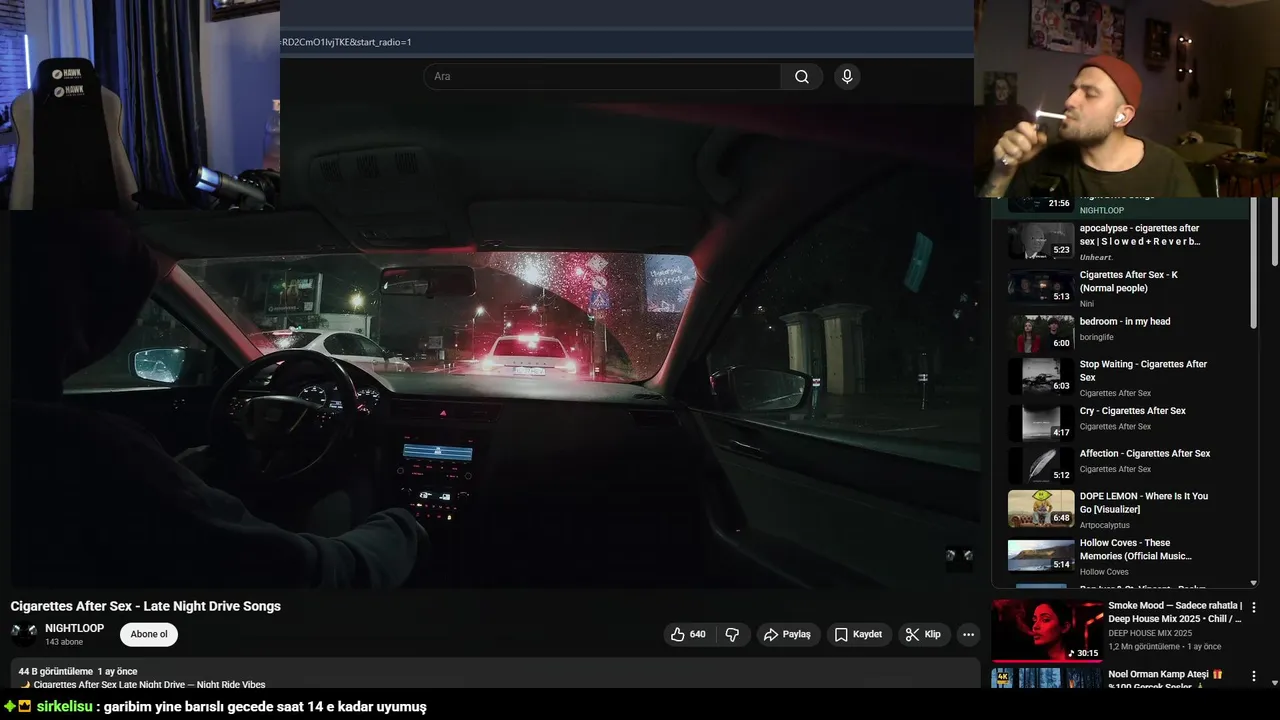The image size is (1280, 720).
Task: Open Affection - Cigarettes After Sex title
Action: click(x=1145, y=454)
